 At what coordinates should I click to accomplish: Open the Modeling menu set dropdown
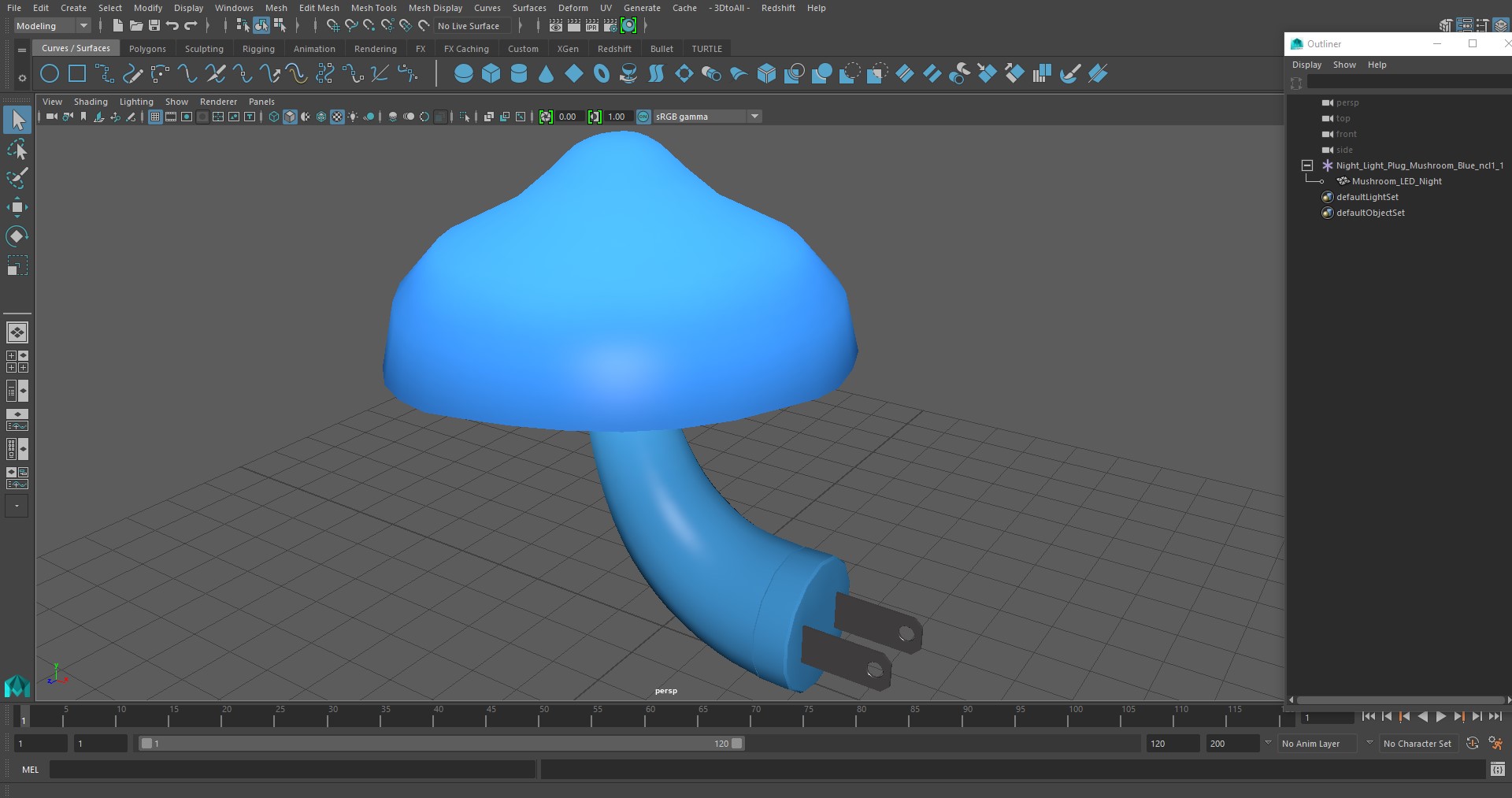click(x=52, y=26)
